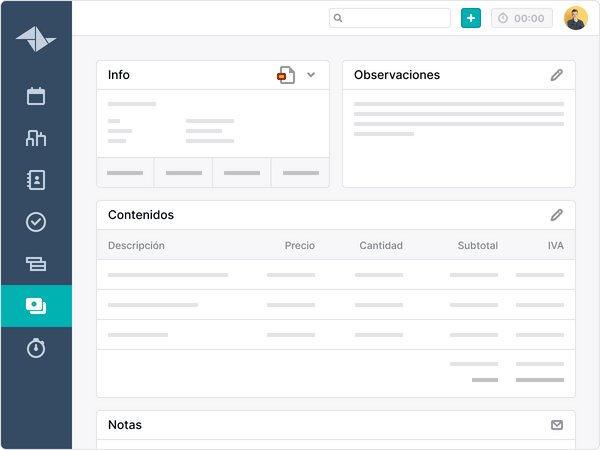Click the Descripción column header
This screenshot has height=450, width=600.
pyautogui.click(x=136, y=245)
